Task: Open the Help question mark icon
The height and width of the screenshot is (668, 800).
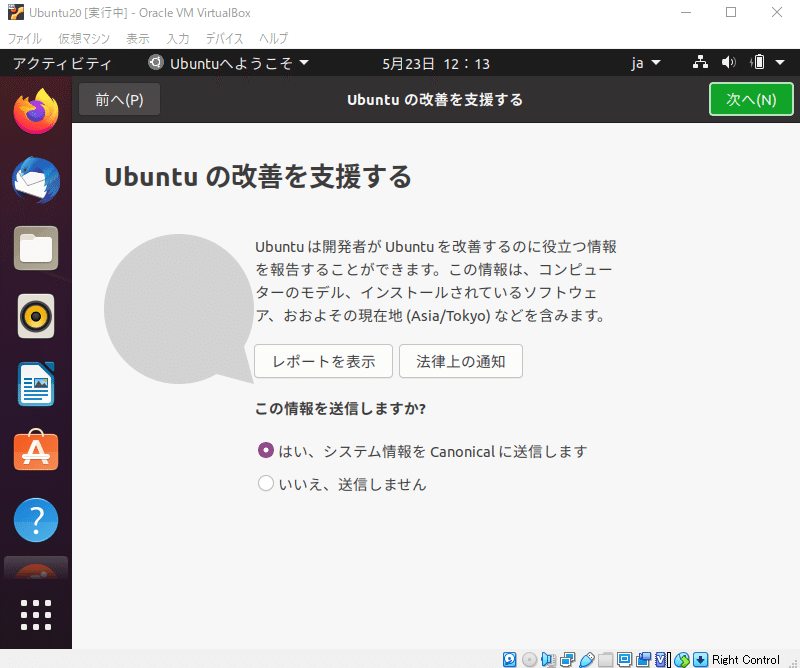Action: tap(36, 519)
